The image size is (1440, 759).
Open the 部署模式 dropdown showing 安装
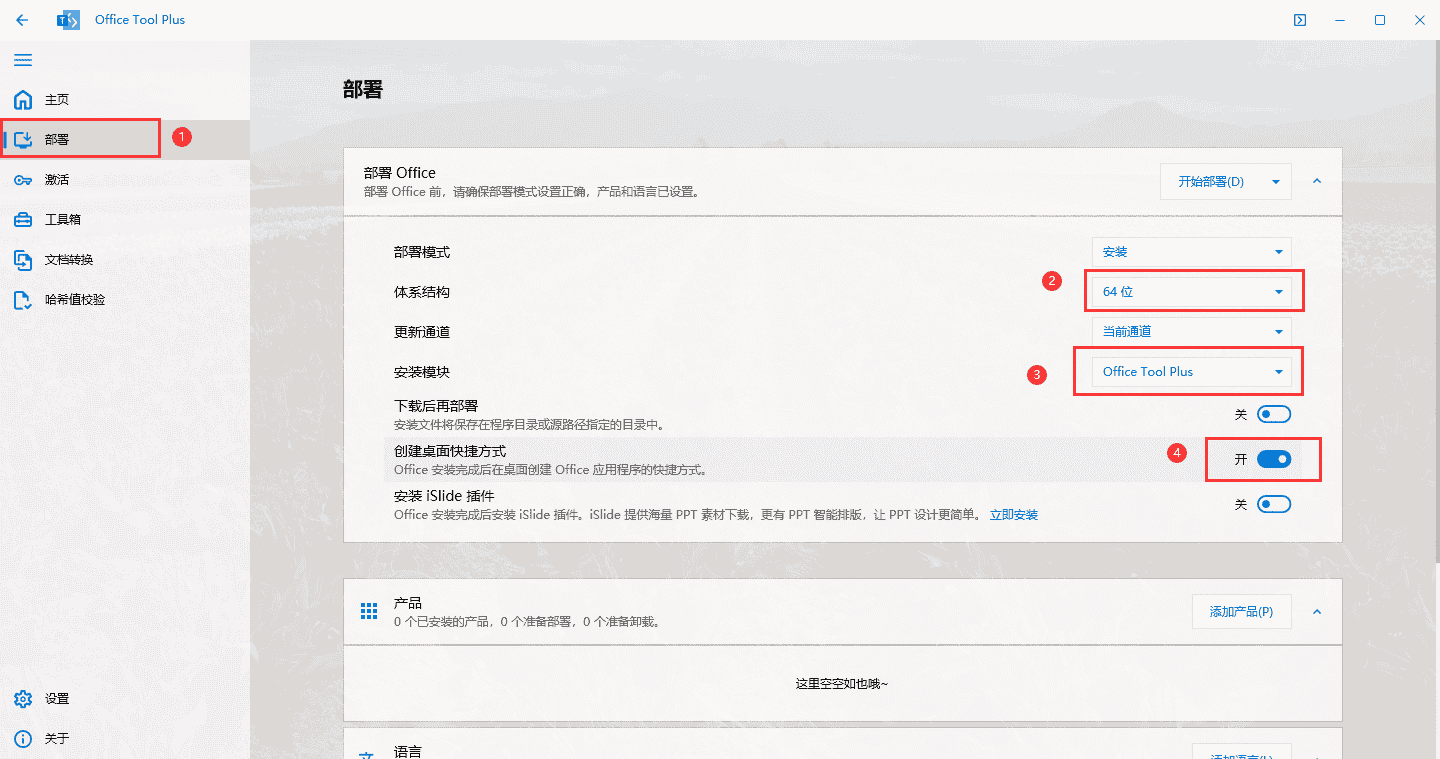point(1192,252)
